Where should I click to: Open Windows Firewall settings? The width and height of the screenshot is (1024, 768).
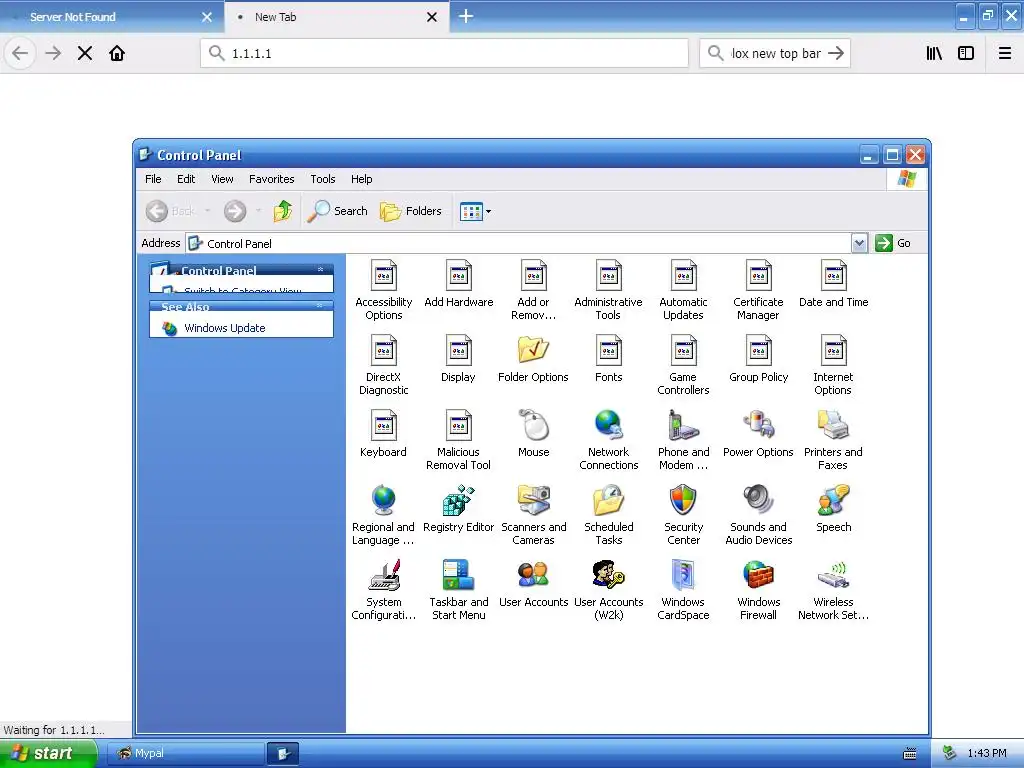(758, 590)
